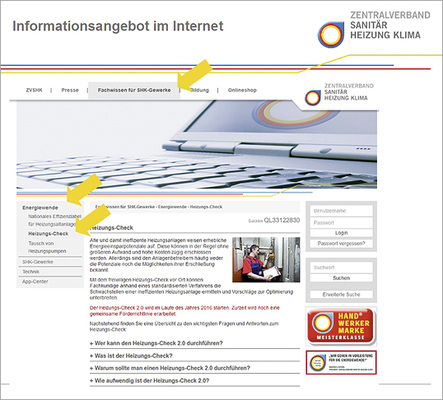Click the Informationsangebot im Internet title

118,26
